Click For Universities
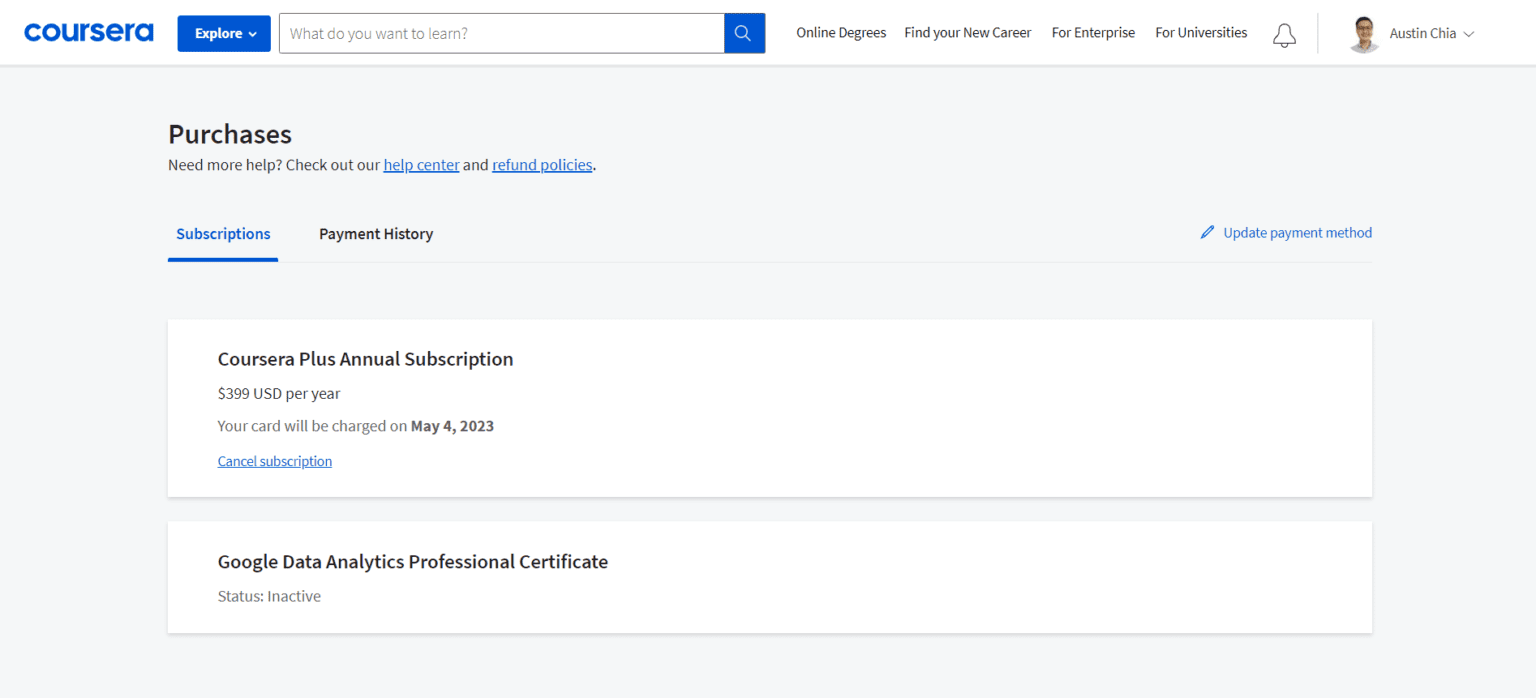Viewport: 1536px width, 698px height. coord(1200,32)
